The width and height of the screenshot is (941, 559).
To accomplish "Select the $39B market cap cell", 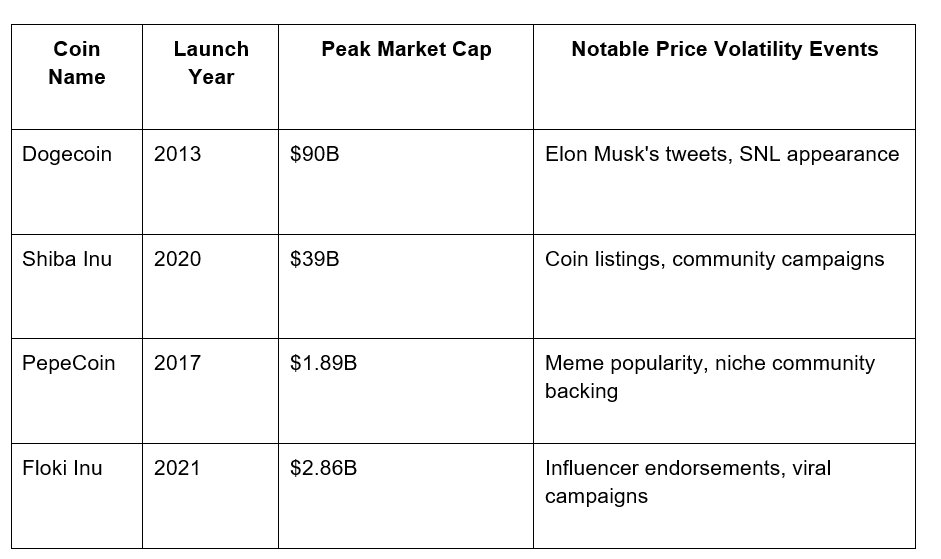I will click(406, 286).
